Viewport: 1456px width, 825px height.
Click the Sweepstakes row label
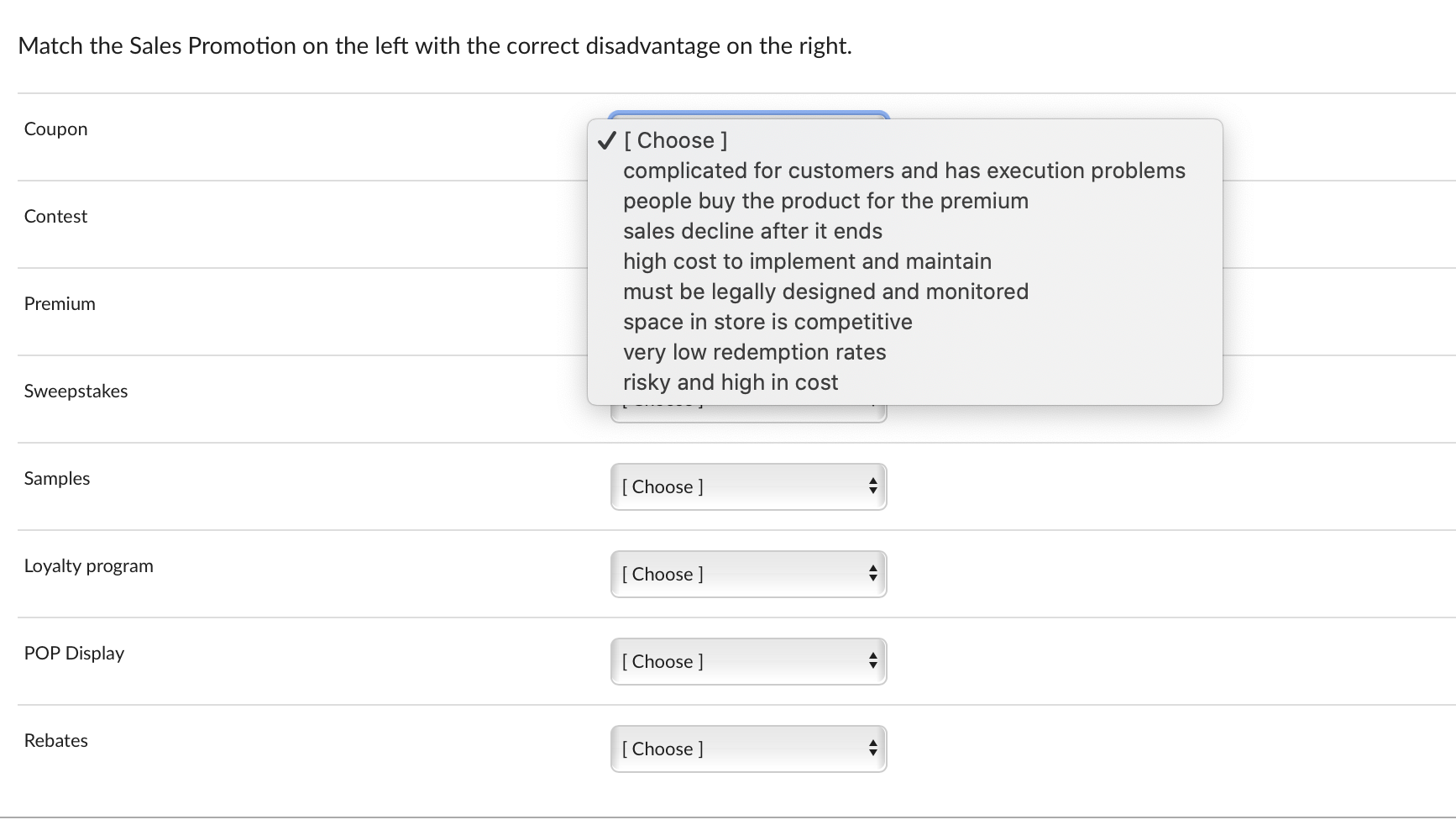point(76,391)
